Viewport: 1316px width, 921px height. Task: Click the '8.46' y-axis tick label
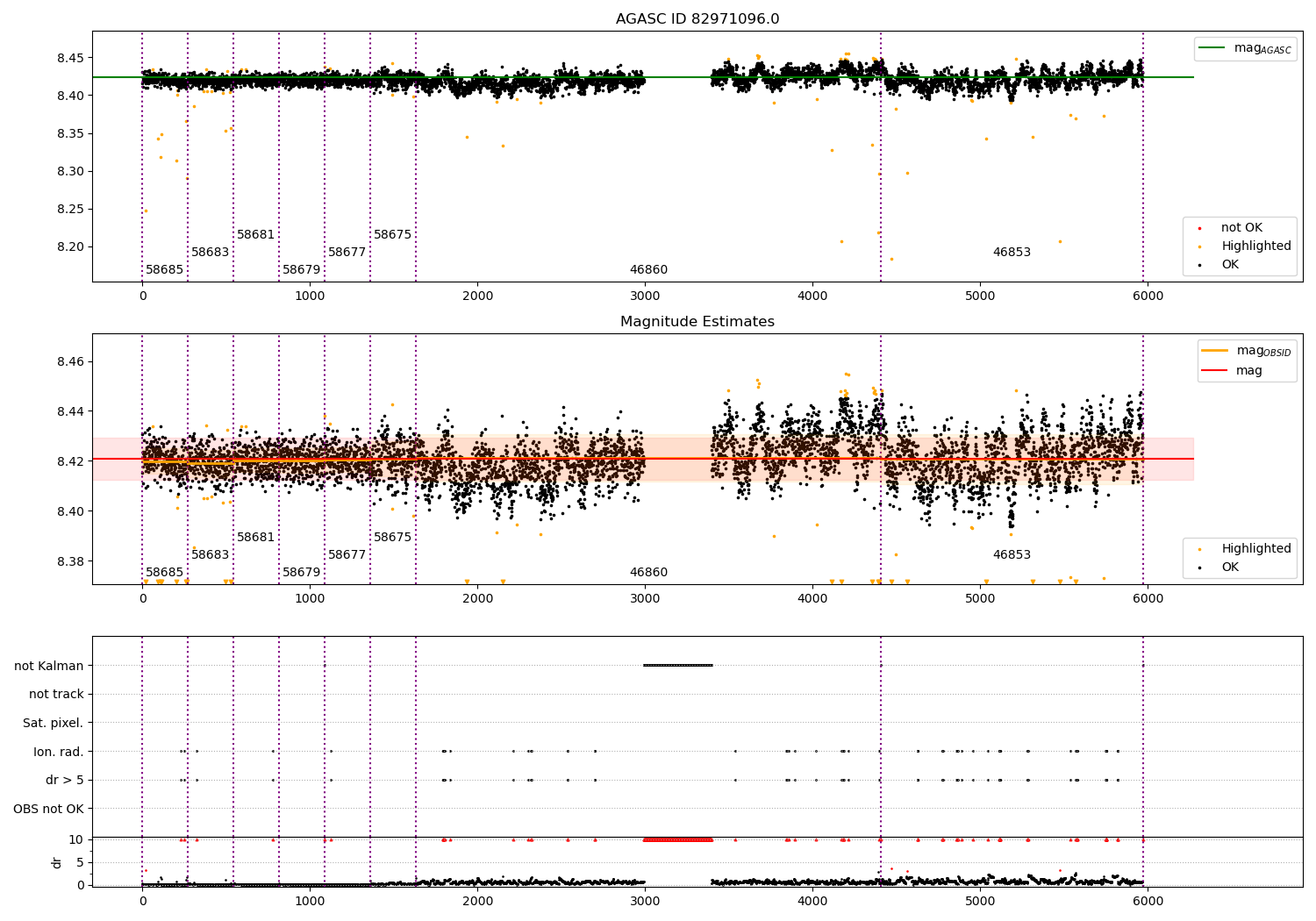click(x=71, y=362)
